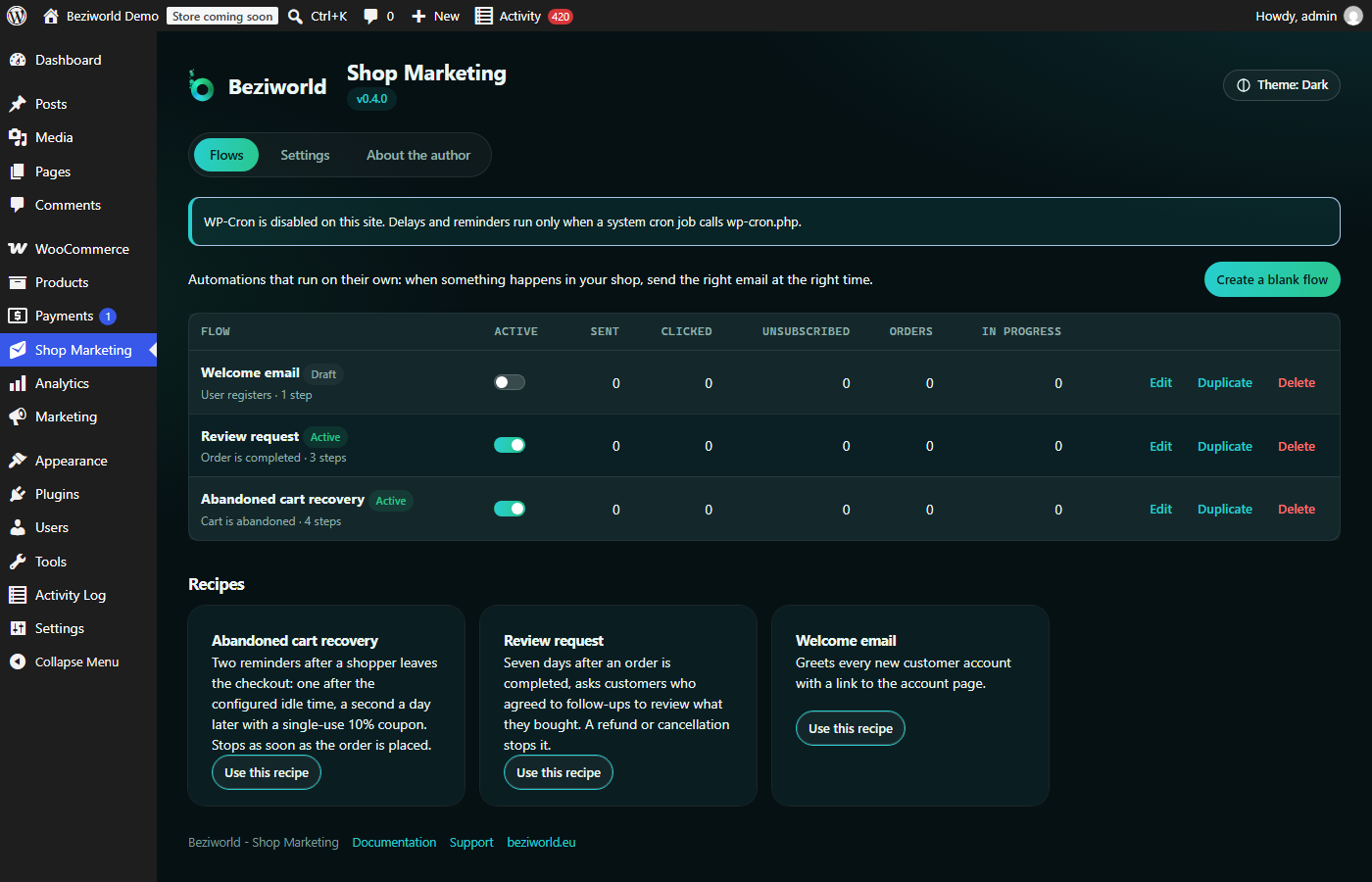The height and width of the screenshot is (882, 1372).
Task: Go to Dashboard in sidebar
Action: click(78, 60)
